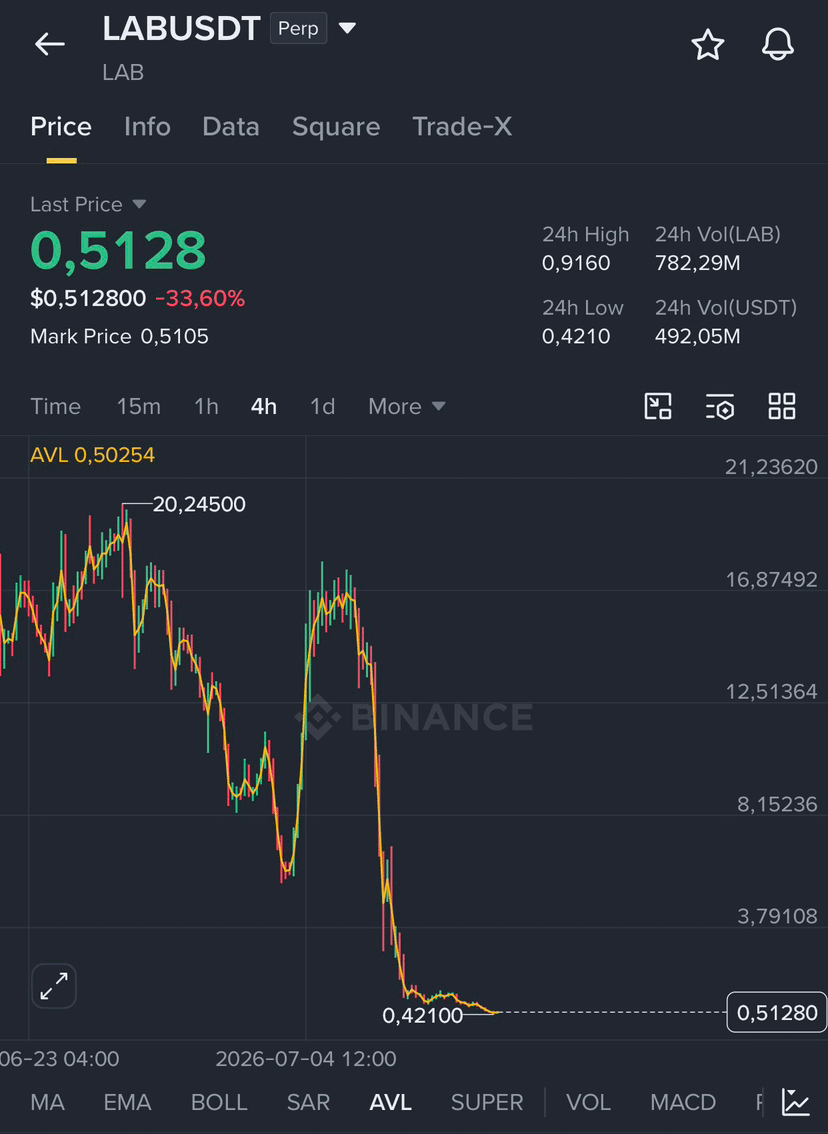Open the Trade-X tab
Screen dimensions: 828x1134
click(x=461, y=127)
